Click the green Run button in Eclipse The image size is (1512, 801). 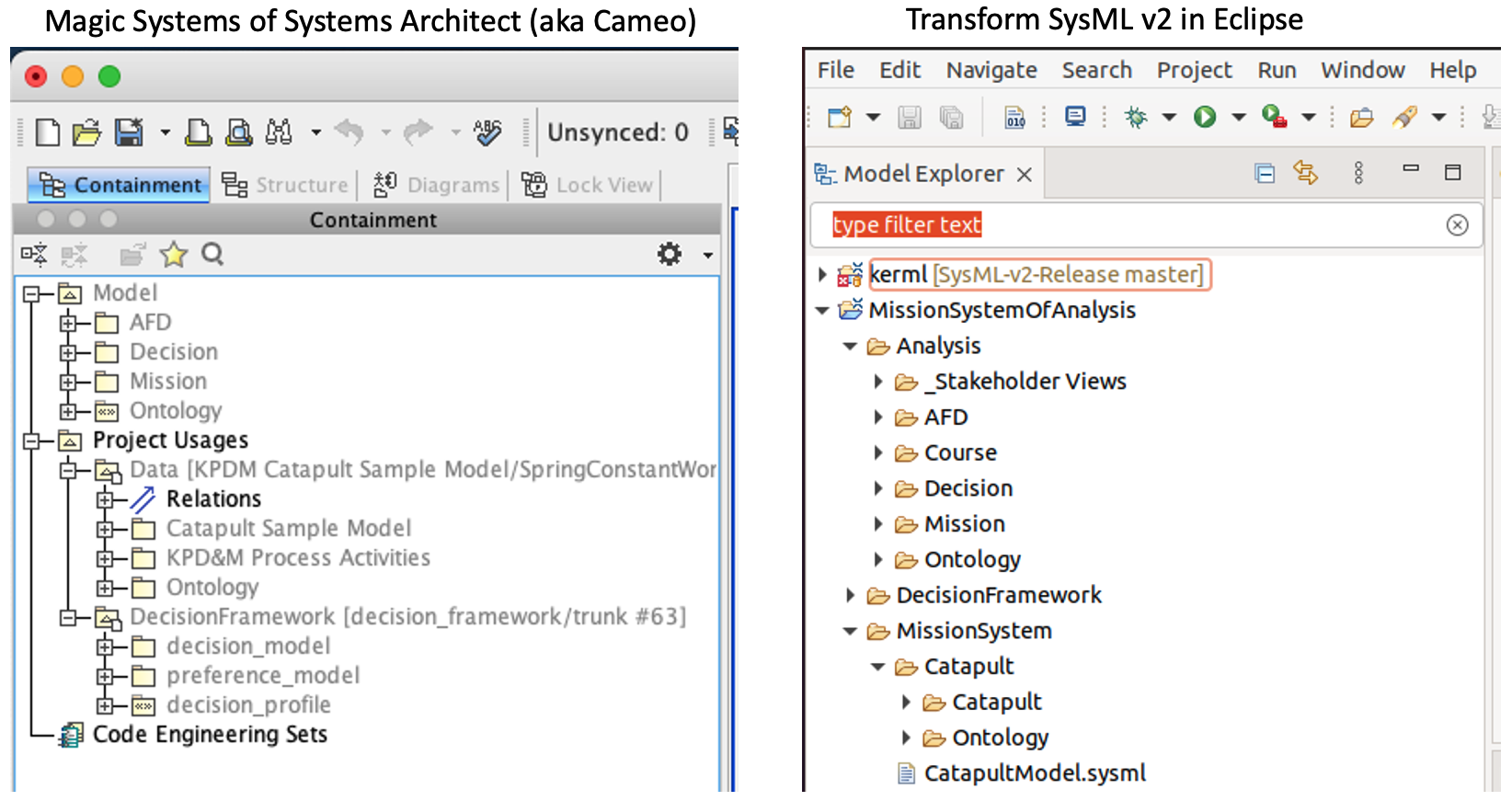click(1205, 117)
